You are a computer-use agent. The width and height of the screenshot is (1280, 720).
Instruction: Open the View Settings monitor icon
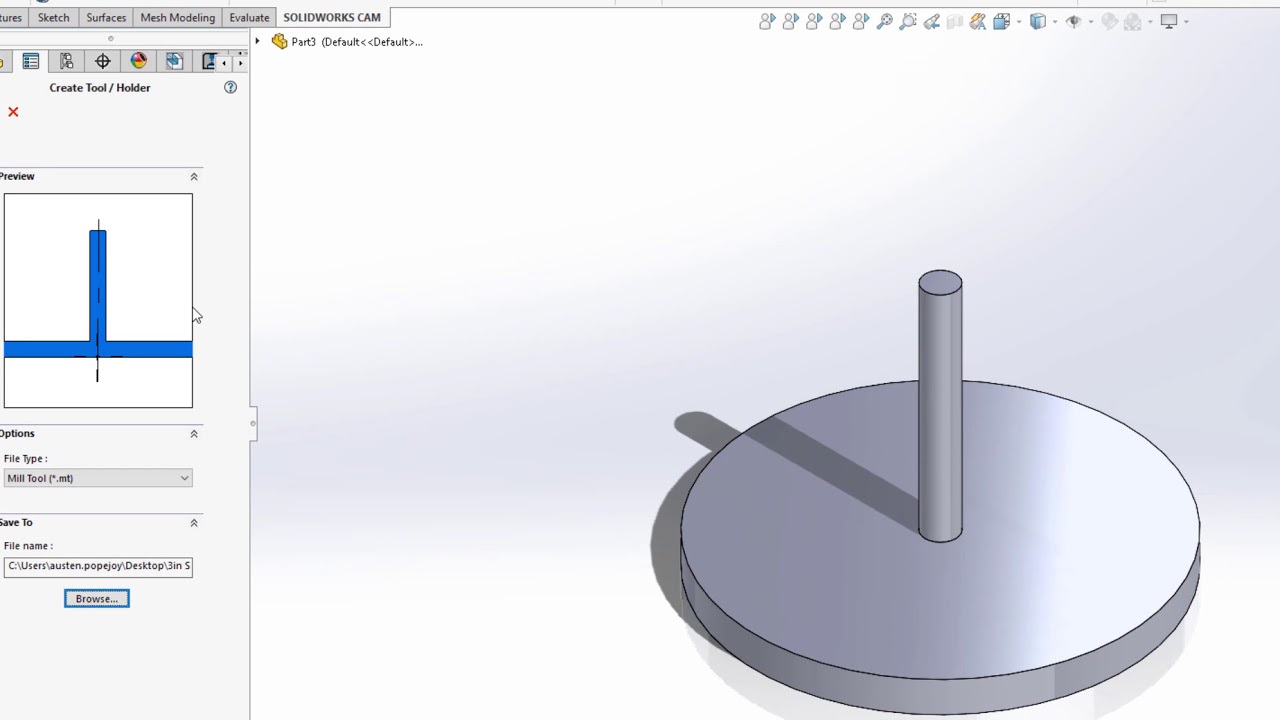point(1168,21)
